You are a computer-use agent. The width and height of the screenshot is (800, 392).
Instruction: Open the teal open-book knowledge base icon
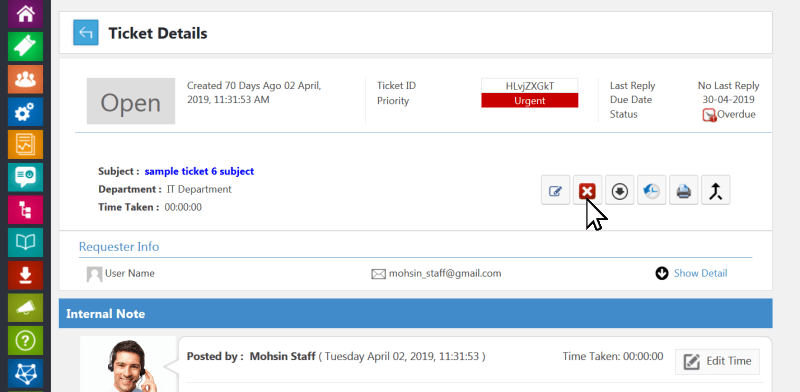(25, 242)
